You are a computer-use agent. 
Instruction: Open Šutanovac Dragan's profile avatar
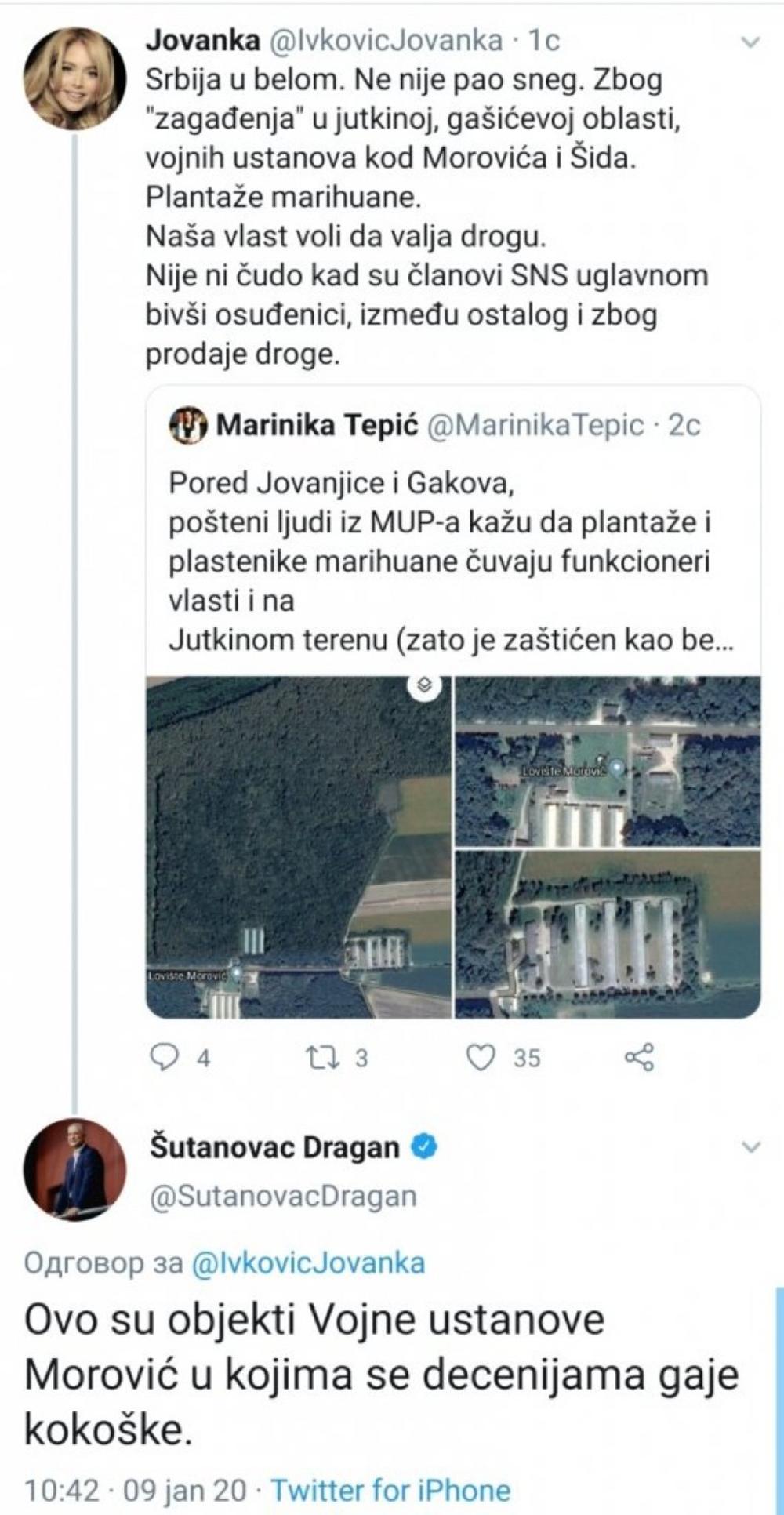[74, 1168]
